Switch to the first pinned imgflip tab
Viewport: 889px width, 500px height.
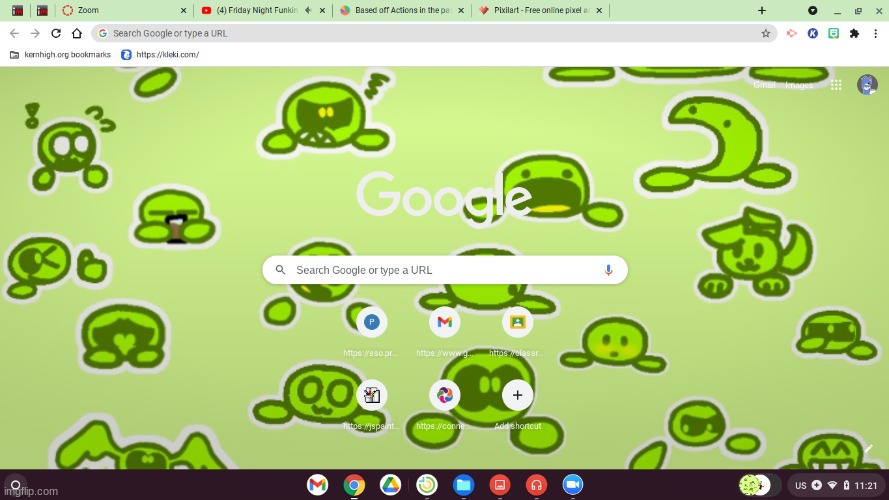click(18, 10)
